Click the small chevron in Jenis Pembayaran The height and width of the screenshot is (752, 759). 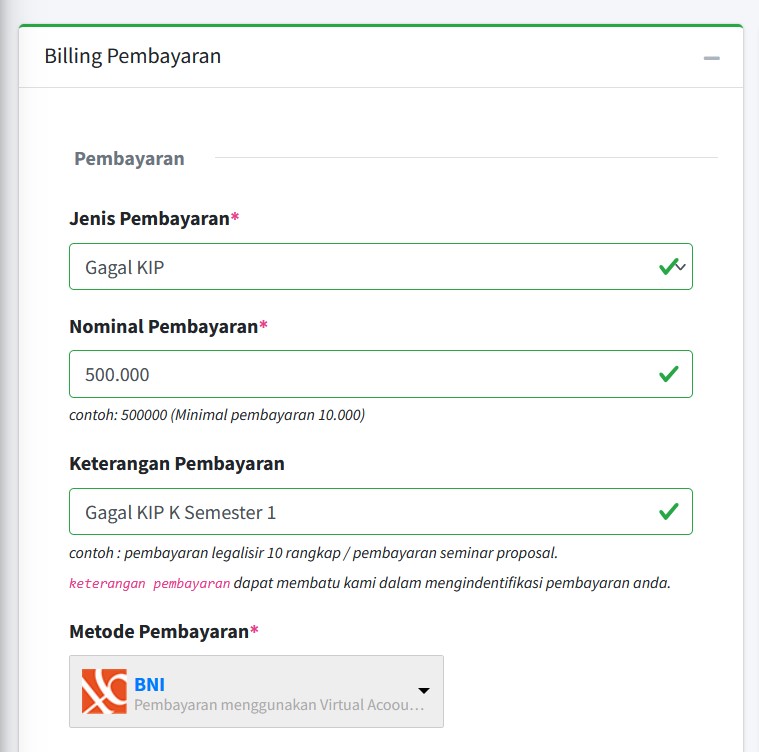pos(681,267)
